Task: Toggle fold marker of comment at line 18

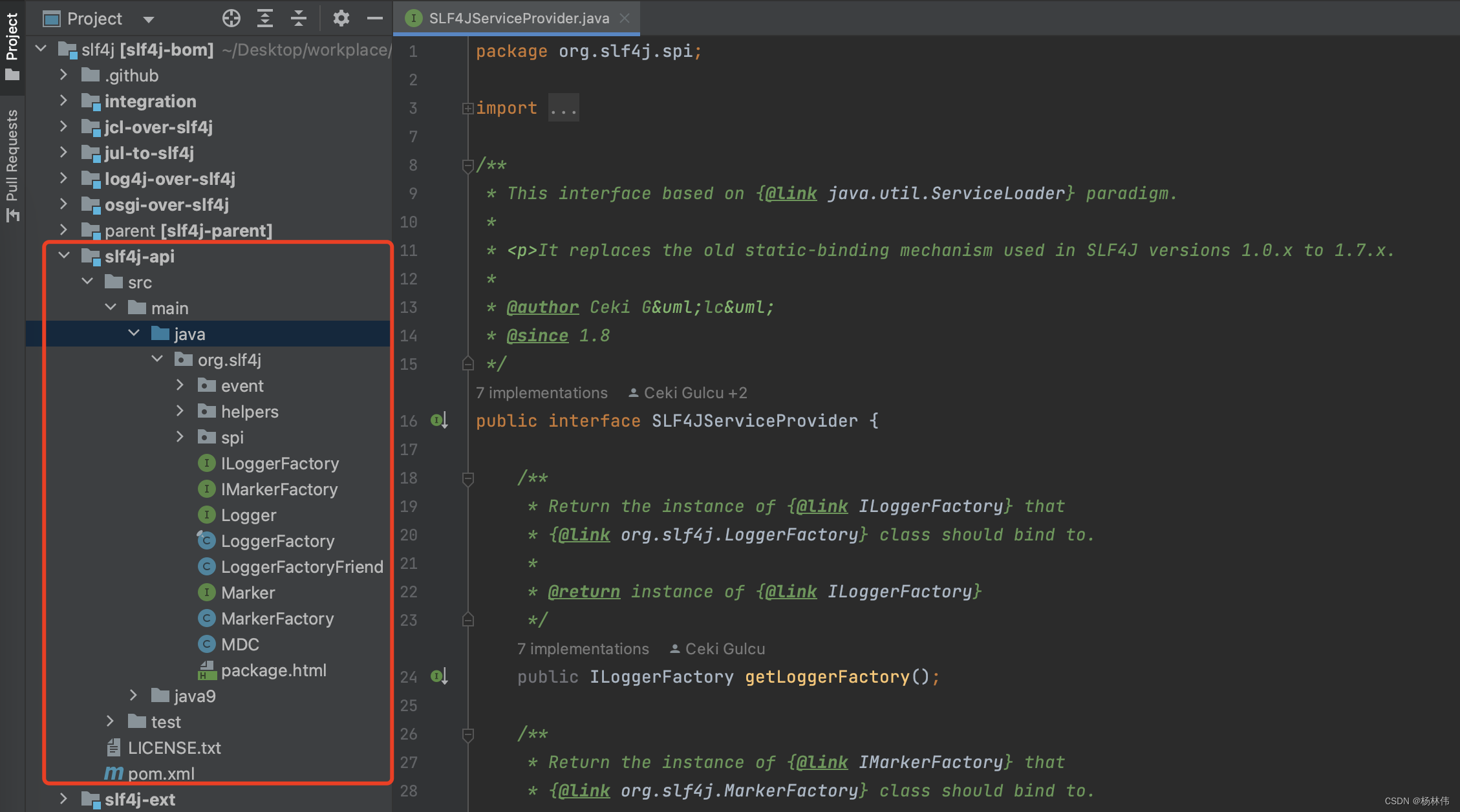Action: click(468, 478)
